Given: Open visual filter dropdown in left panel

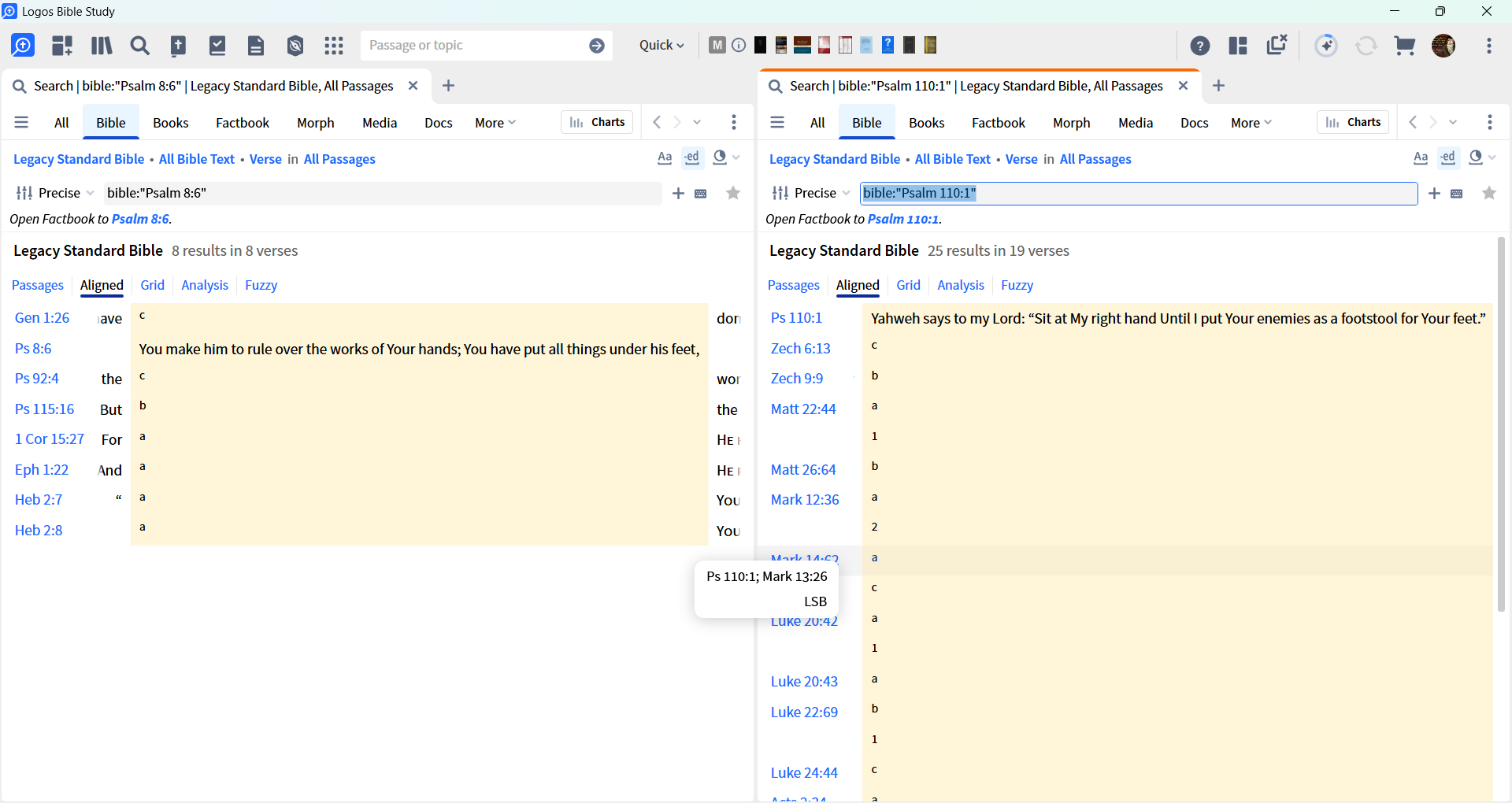Looking at the screenshot, I should point(726,157).
